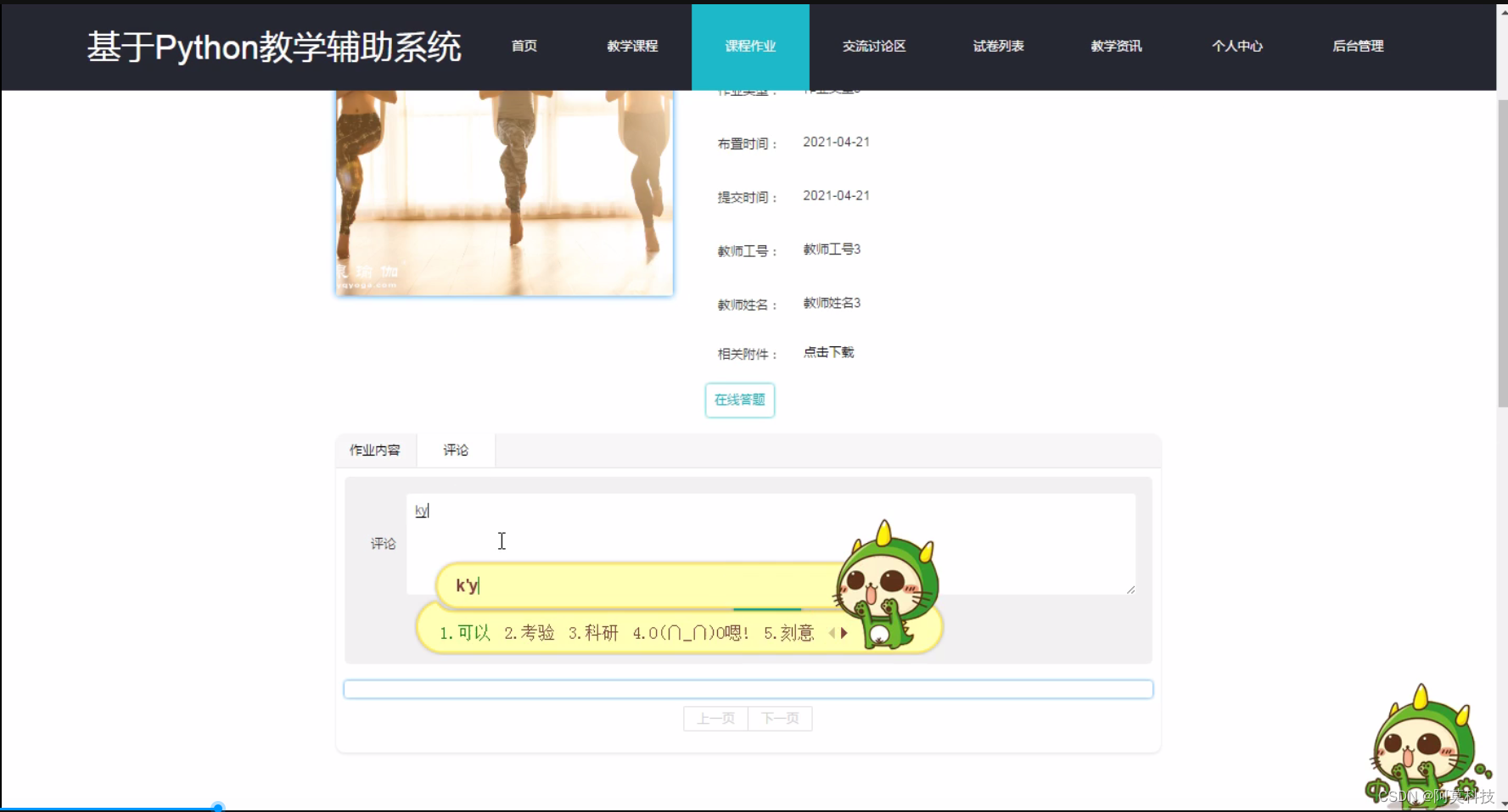Screen dimensions: 1508x812
Task: Open the 教学资讯 navigation item
Action: (1116, 47)
